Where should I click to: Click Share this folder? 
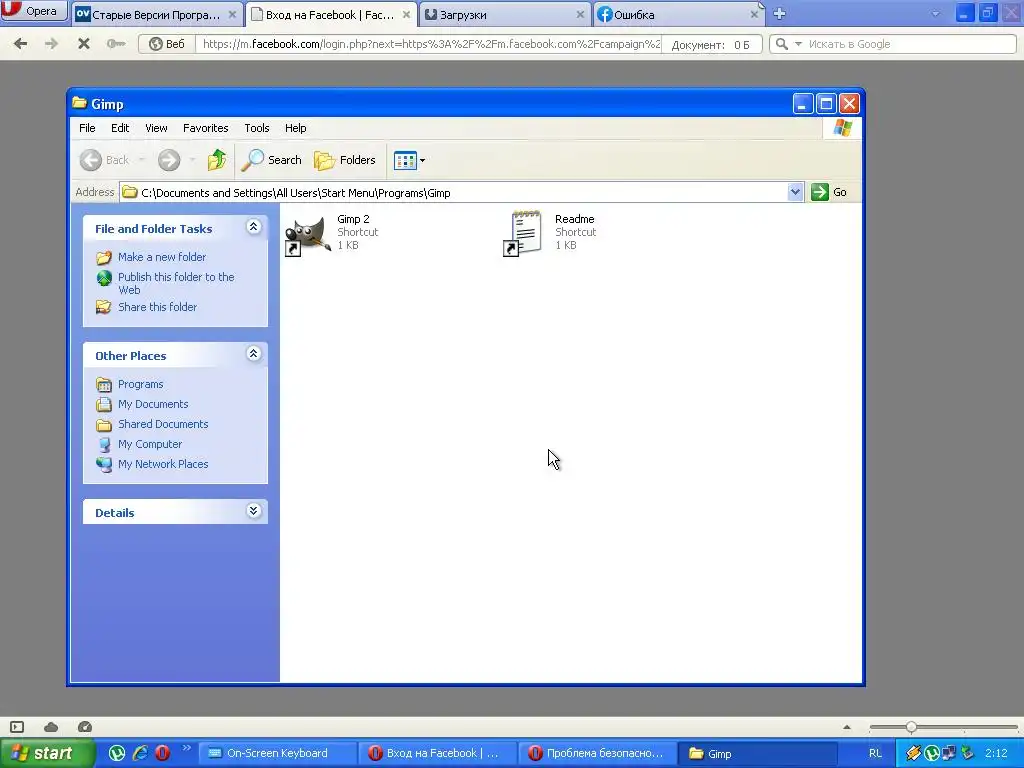coord(157,307)
